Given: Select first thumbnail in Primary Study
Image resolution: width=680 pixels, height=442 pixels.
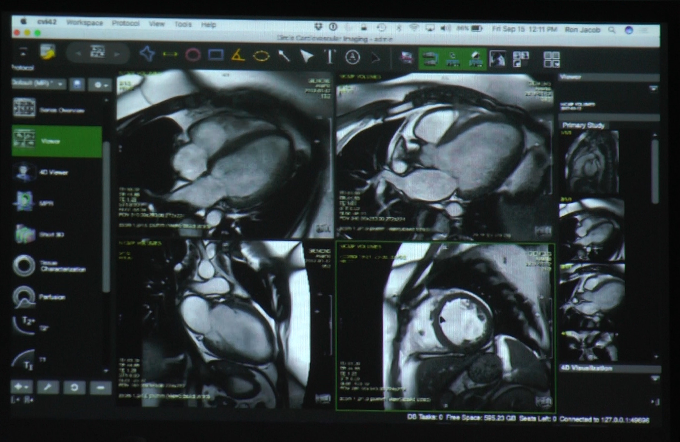Looking at the screenshot, I should 590,162.
